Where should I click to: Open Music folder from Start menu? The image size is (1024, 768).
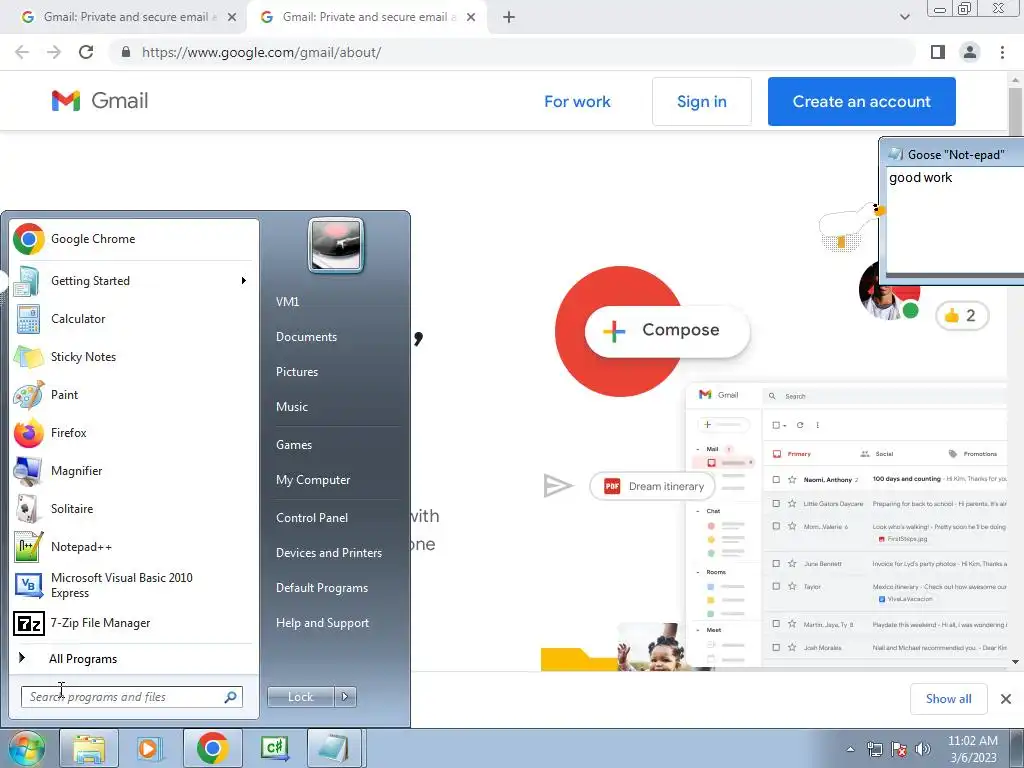(x=292, y=407)
